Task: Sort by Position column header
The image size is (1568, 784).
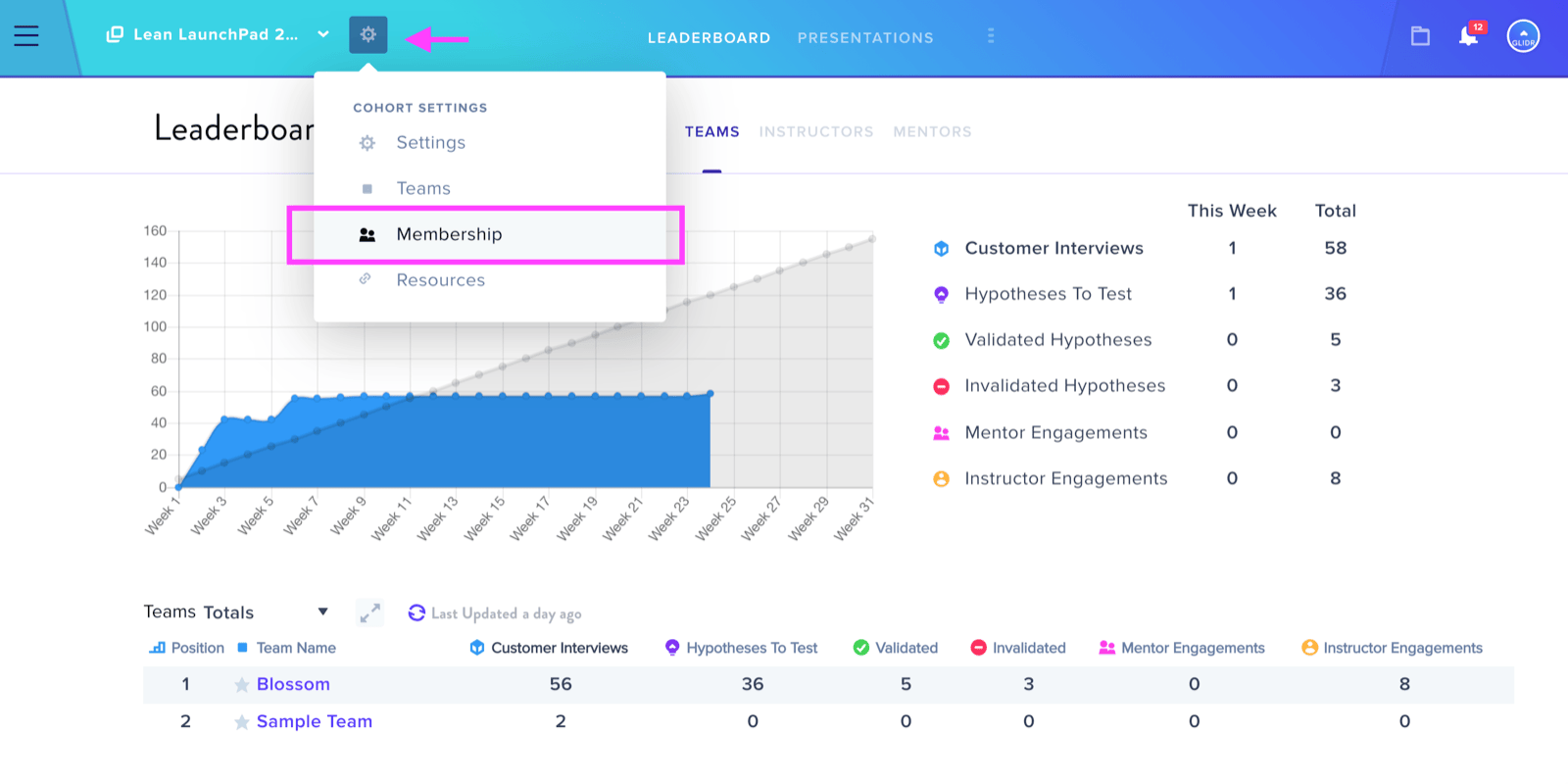Action: point(186,648)
